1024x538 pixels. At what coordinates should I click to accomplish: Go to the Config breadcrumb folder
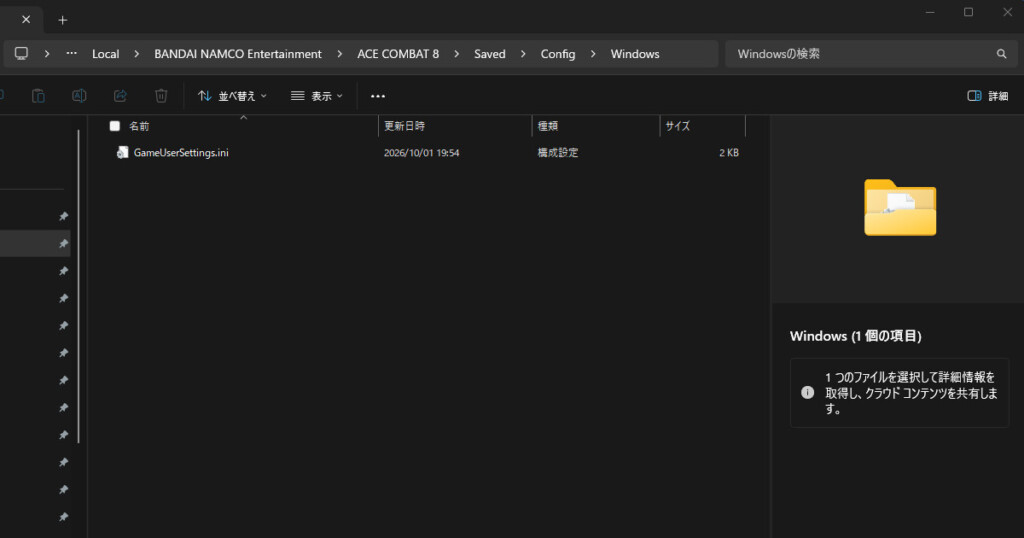tap(558, 54)
